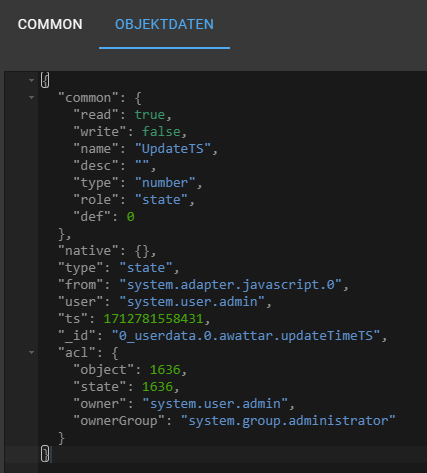Click the "system.group.administrator" ownerGroup value
This screenshot has width=427, height=473.
point(288,421)
